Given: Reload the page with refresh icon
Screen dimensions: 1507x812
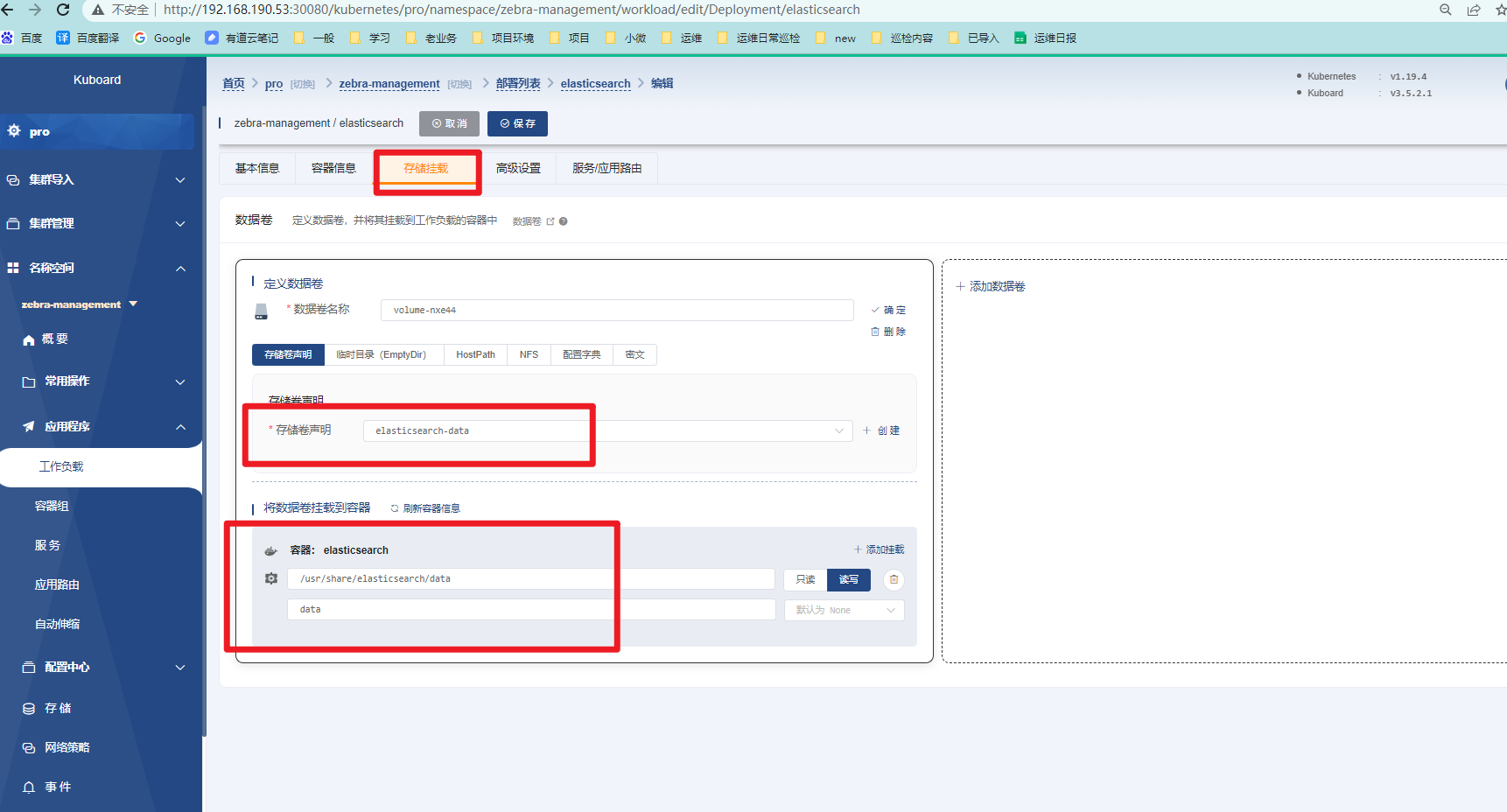Looking at the screenshot, I should 63,10.
